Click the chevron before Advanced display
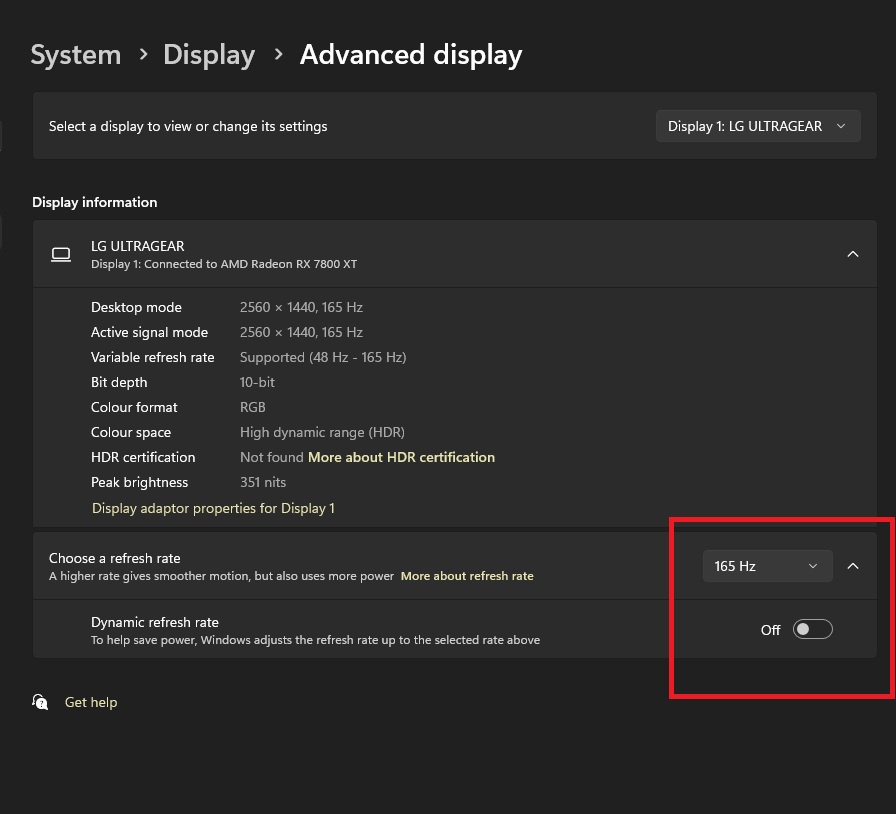 point(279,54)
